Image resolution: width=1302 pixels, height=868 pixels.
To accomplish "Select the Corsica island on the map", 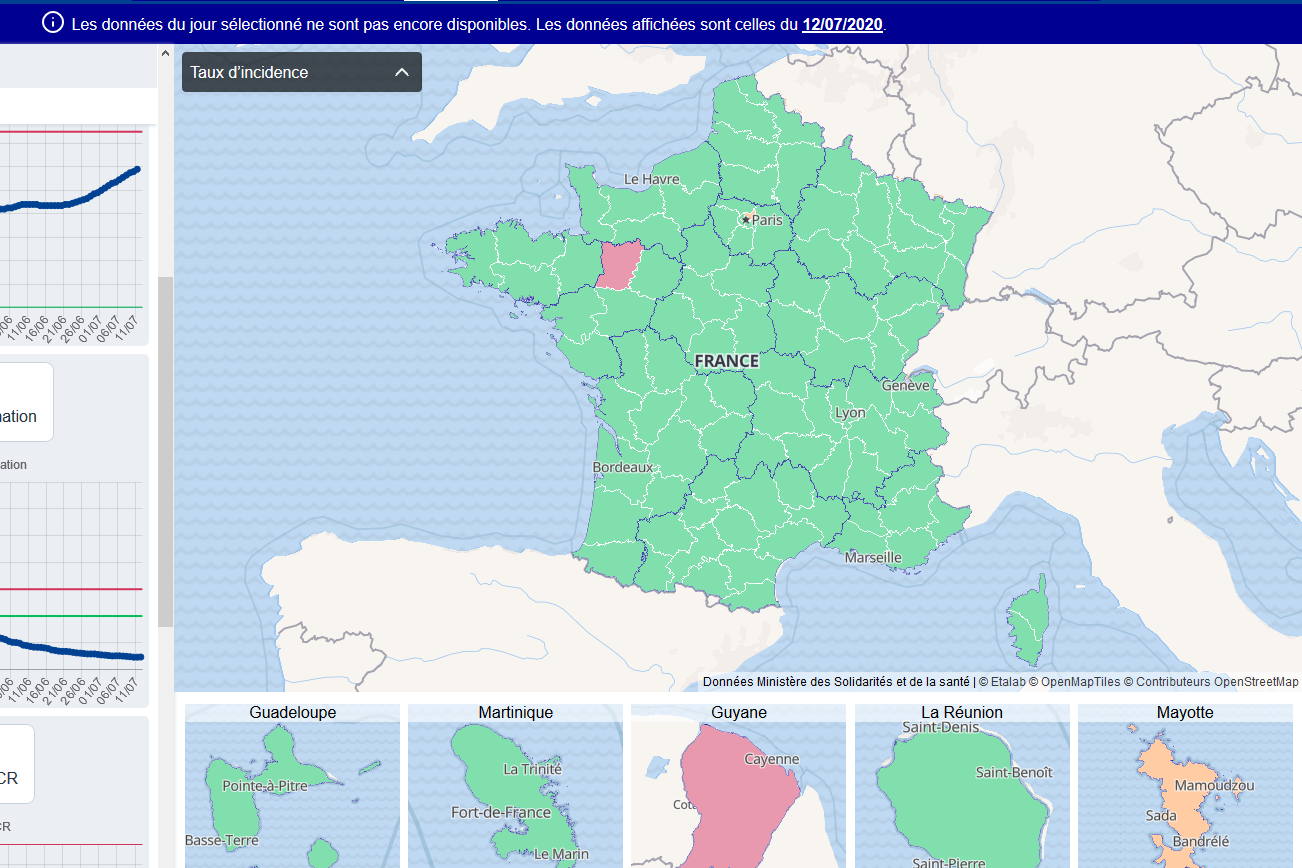I will [1029, 614].
